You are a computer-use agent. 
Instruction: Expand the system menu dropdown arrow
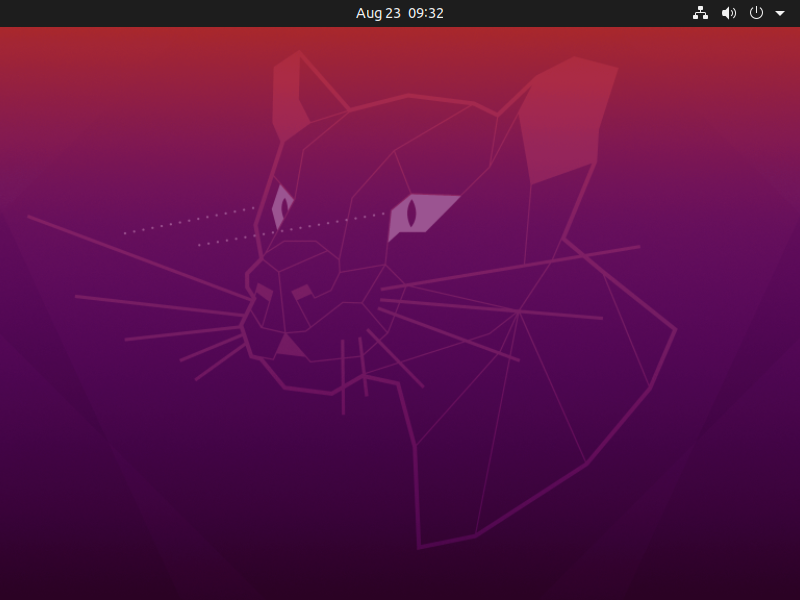pyautogui.click(x=780, y=13)
